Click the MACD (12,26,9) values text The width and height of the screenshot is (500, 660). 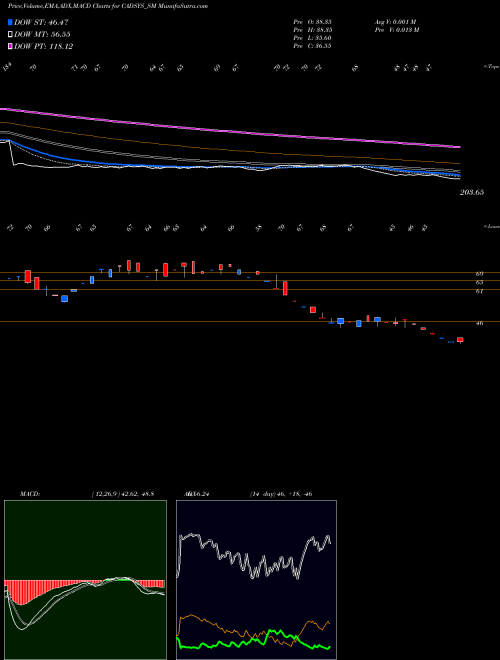122,494
